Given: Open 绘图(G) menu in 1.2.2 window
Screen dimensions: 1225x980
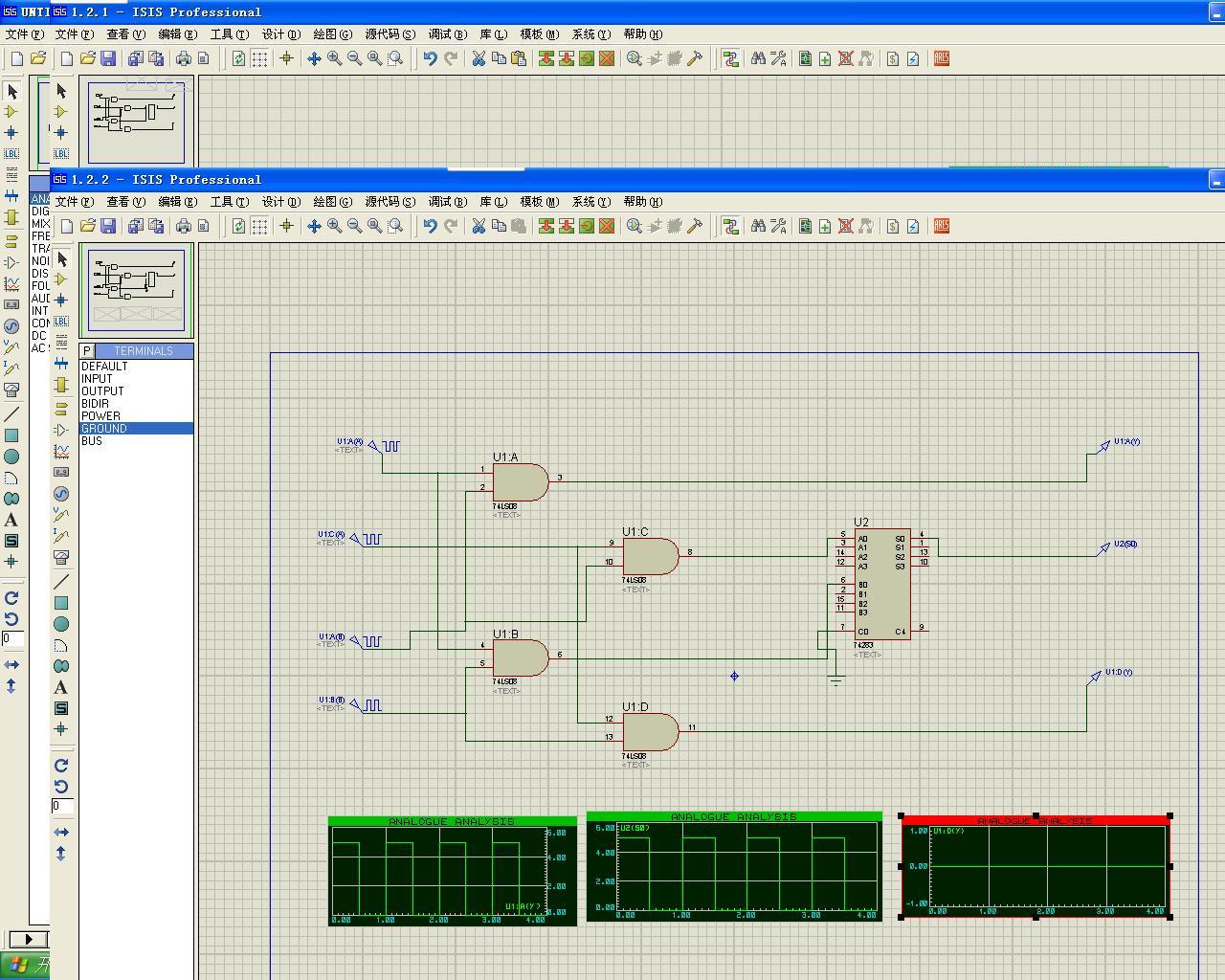Looking at the screenshot, I should (x=333, y=202).
